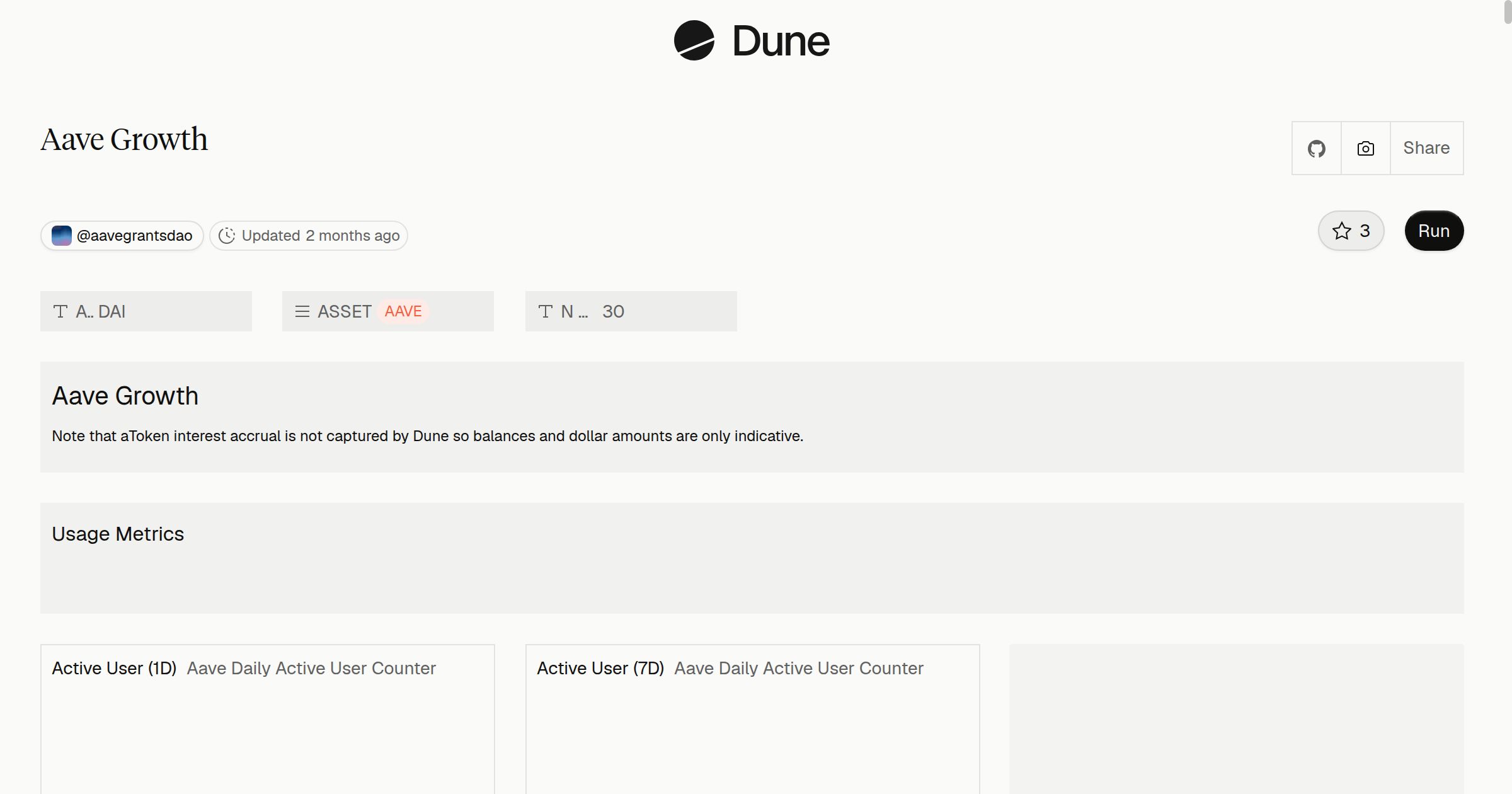Click the Updated 2 months ago badge

(x=309, y=236)
